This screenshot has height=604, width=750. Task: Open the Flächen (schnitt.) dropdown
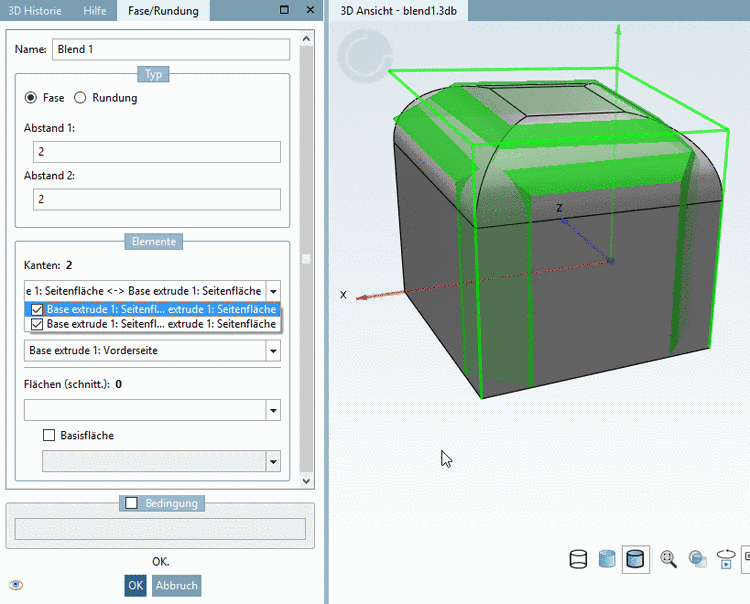pos(273,411)
